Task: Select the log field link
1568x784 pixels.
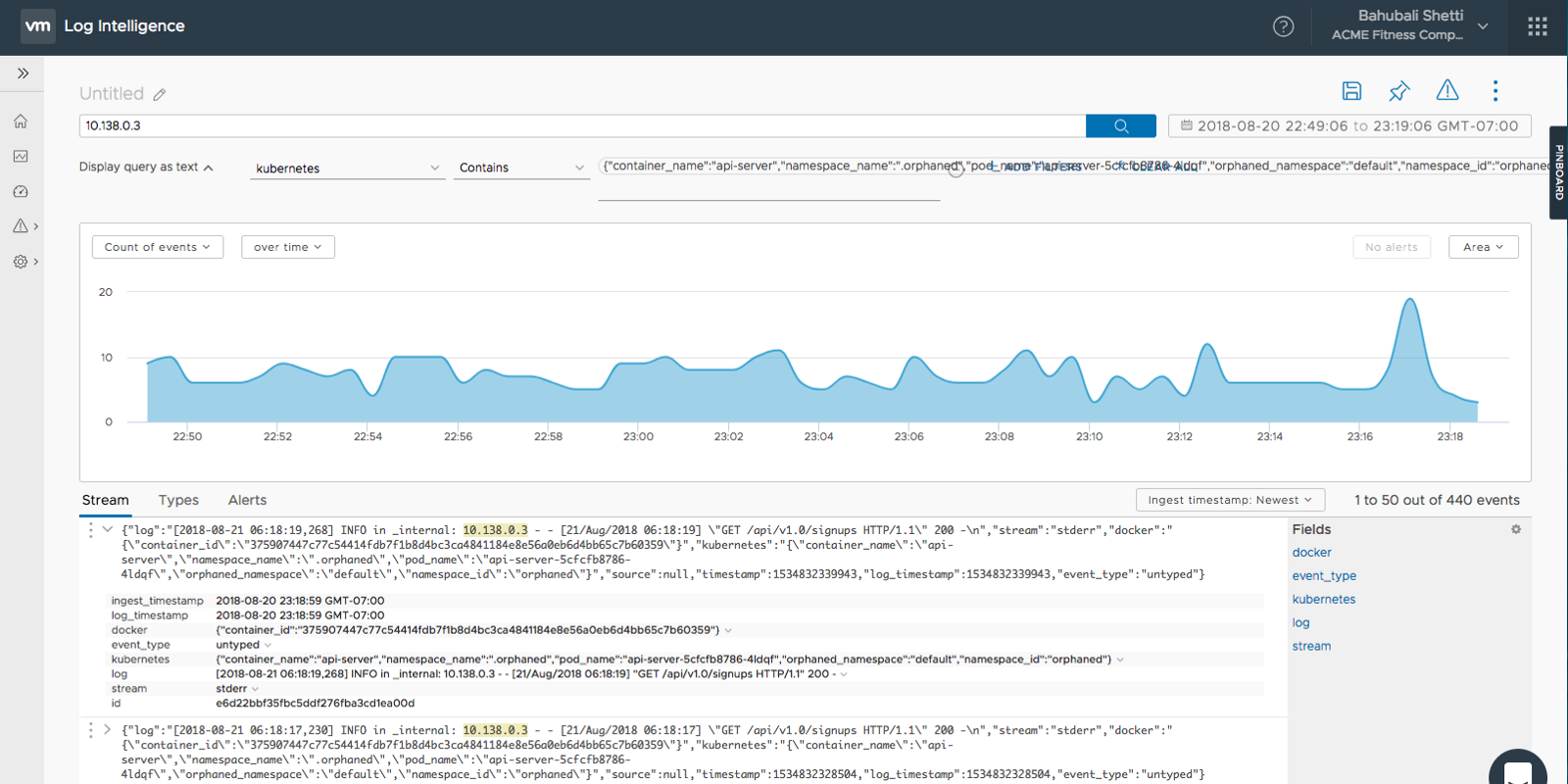Action: [1300, 623]
